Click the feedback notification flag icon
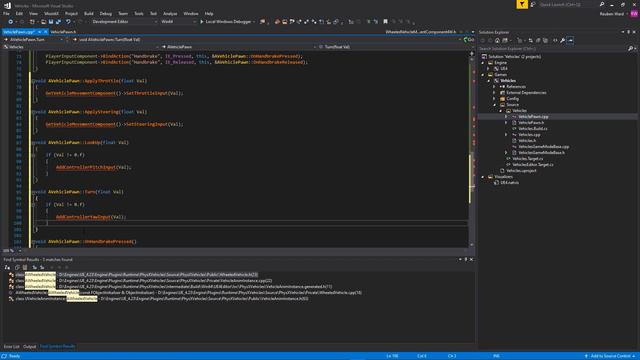The width and height of the screenshot is (640, 360). (x=522, y=4)
